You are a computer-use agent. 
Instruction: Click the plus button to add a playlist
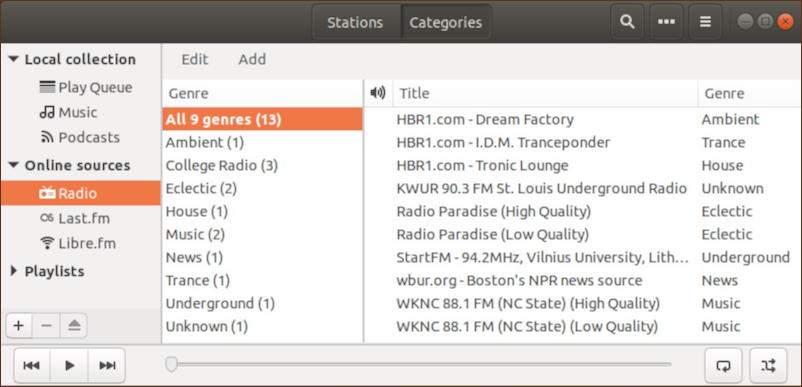[x=19, y=326]
